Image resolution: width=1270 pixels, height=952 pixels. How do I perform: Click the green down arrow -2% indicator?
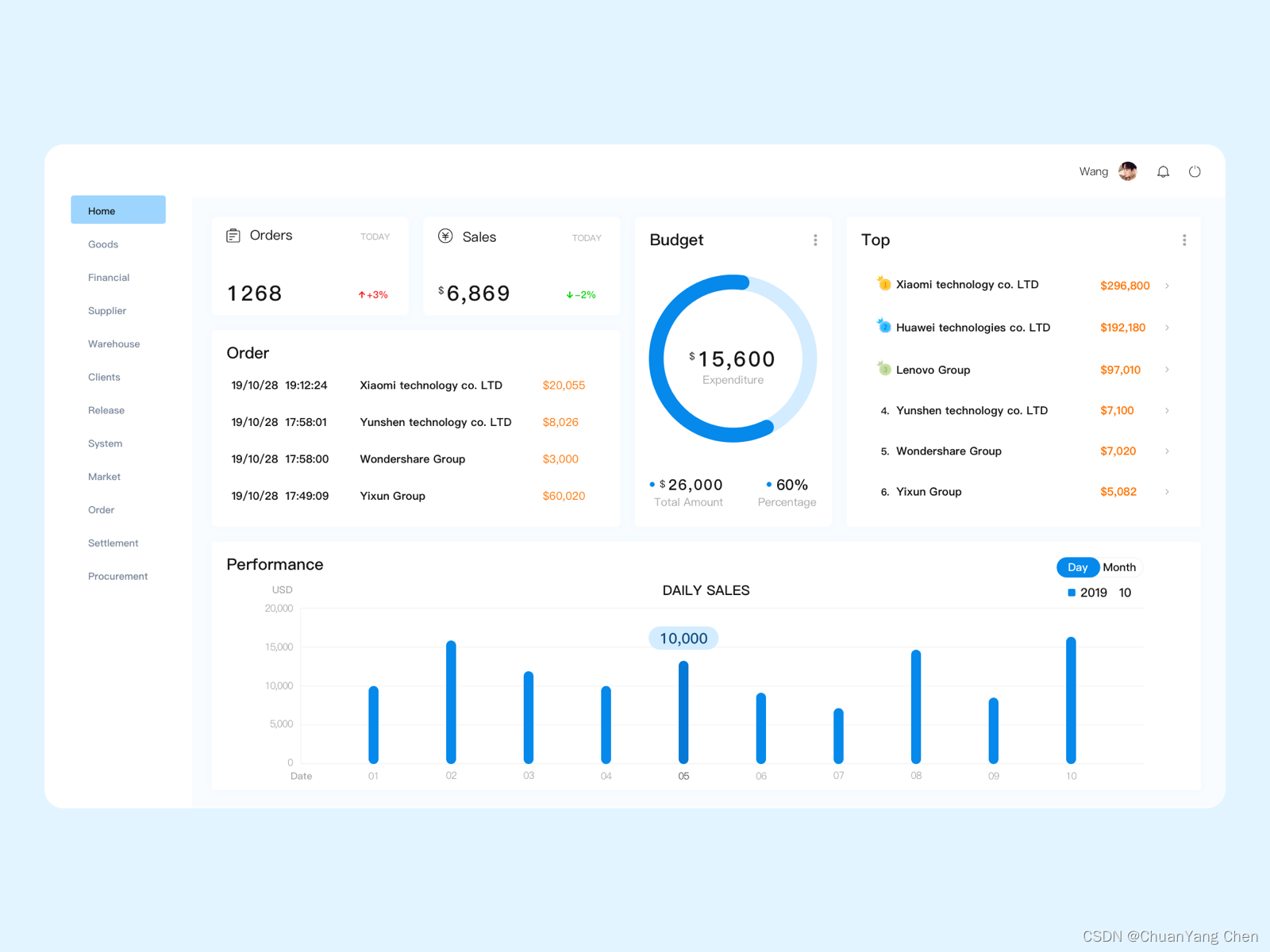coord(581,294)
